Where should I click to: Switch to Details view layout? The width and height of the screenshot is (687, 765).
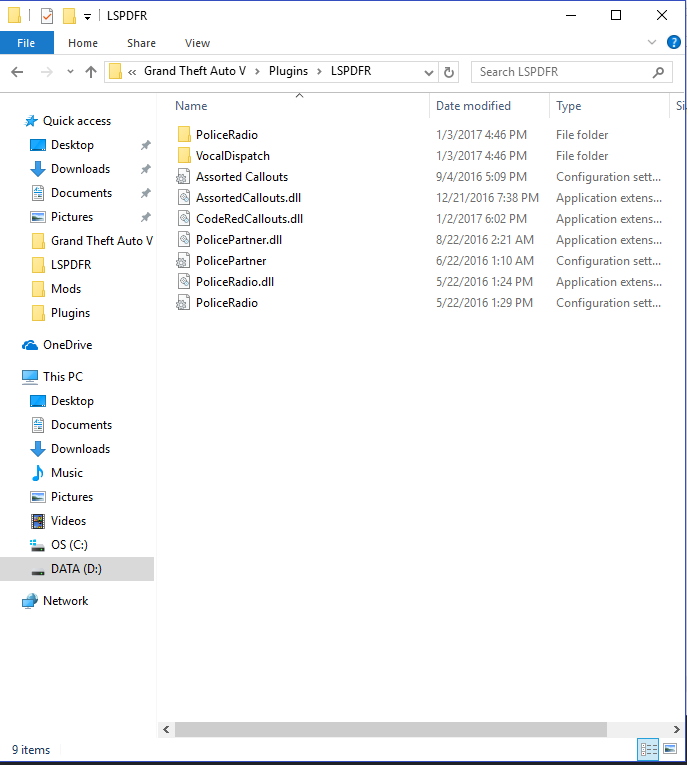click(x=648, y=749)
